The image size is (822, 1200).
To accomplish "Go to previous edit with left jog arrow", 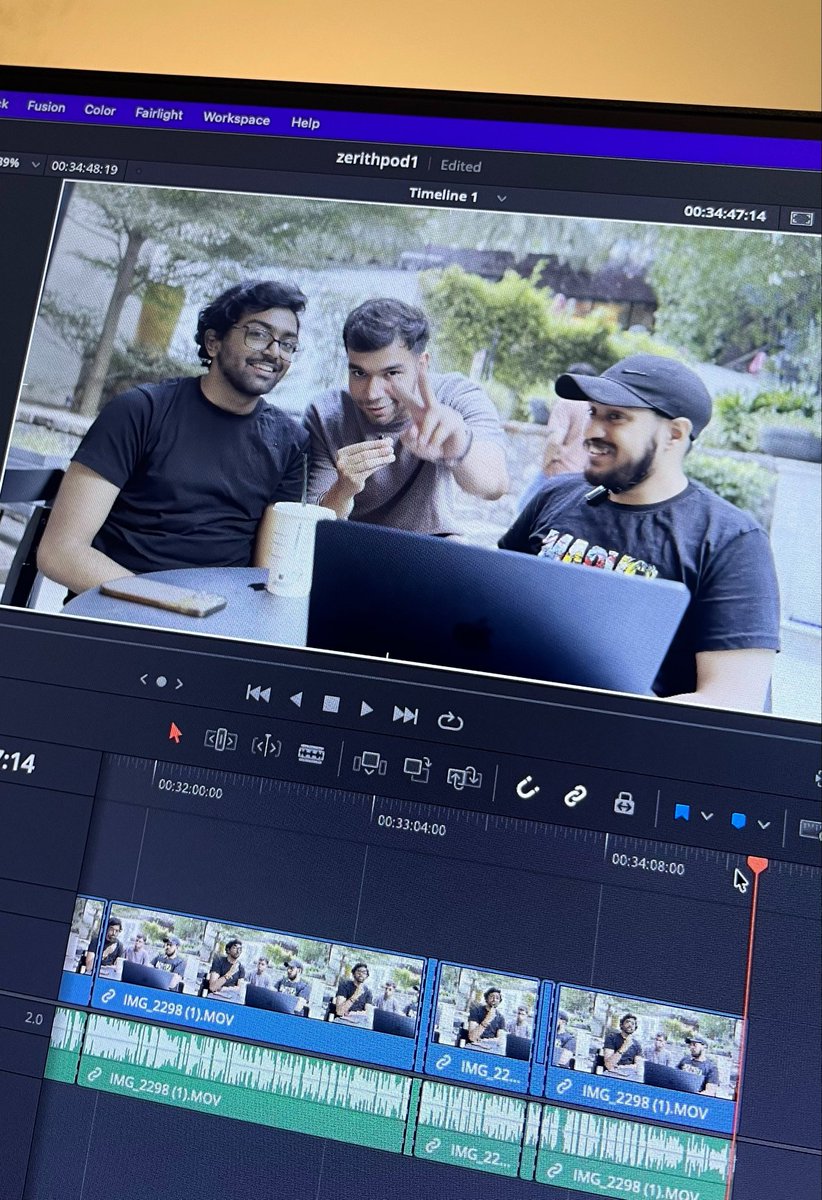I will (x=143, y=679).
